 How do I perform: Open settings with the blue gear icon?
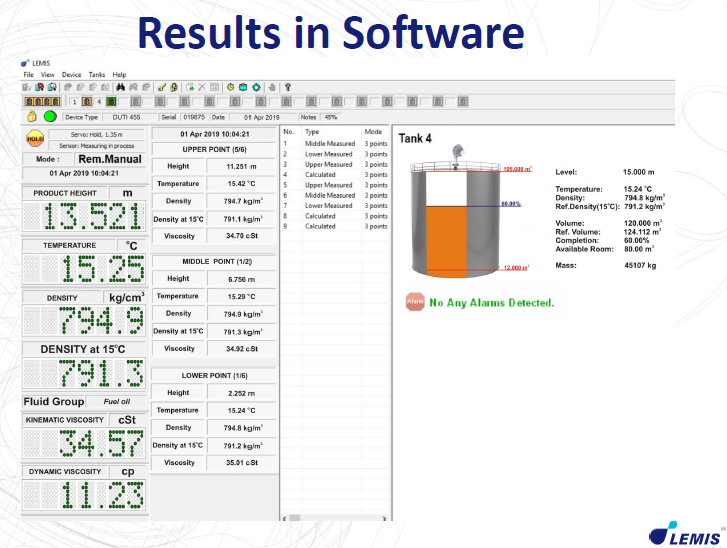tap(256, 87)
